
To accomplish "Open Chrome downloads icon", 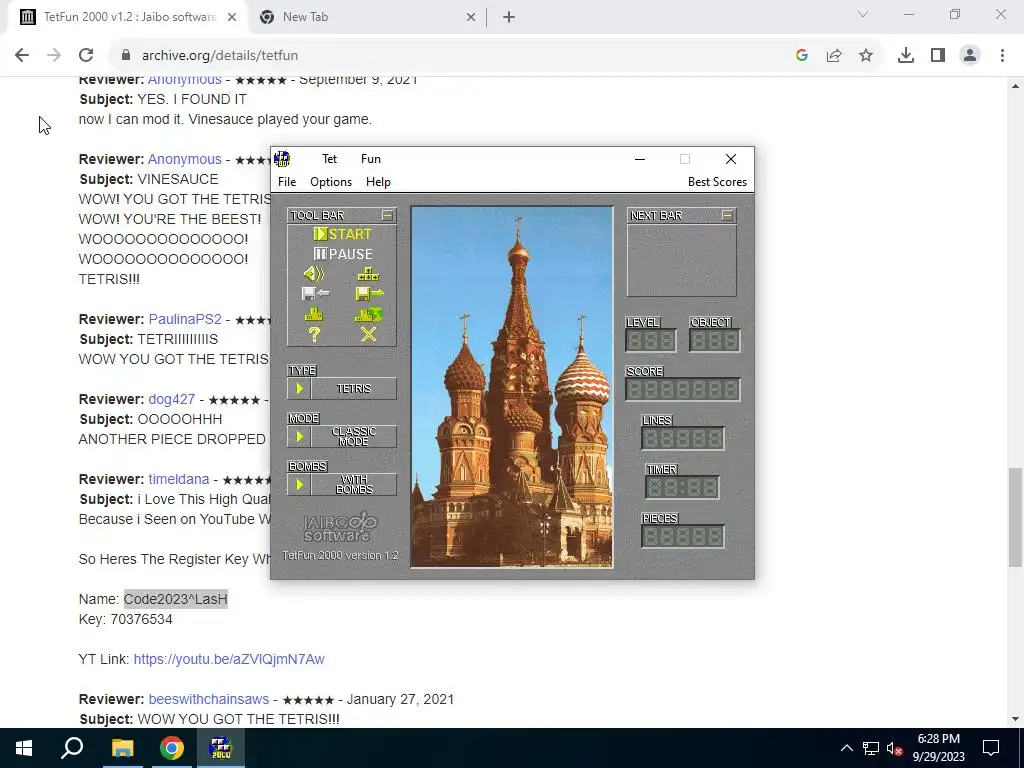I will [x=906, y=56].
